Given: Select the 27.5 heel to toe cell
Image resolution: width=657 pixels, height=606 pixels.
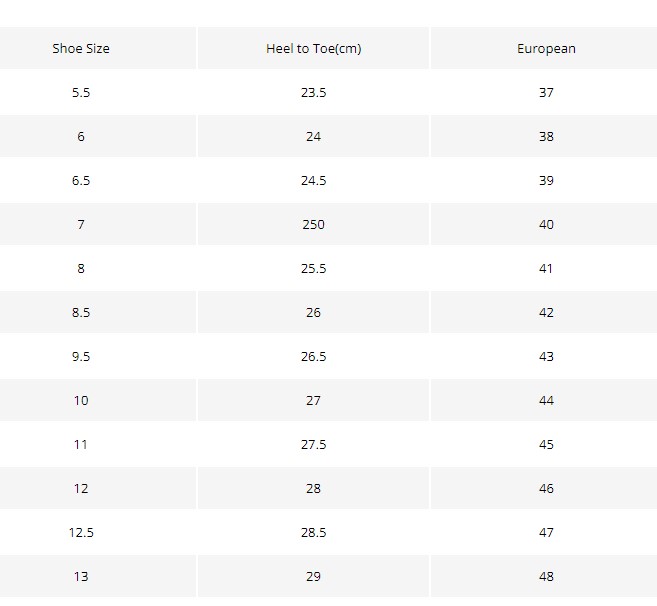Looking at the screenshot, I should 313,445.
